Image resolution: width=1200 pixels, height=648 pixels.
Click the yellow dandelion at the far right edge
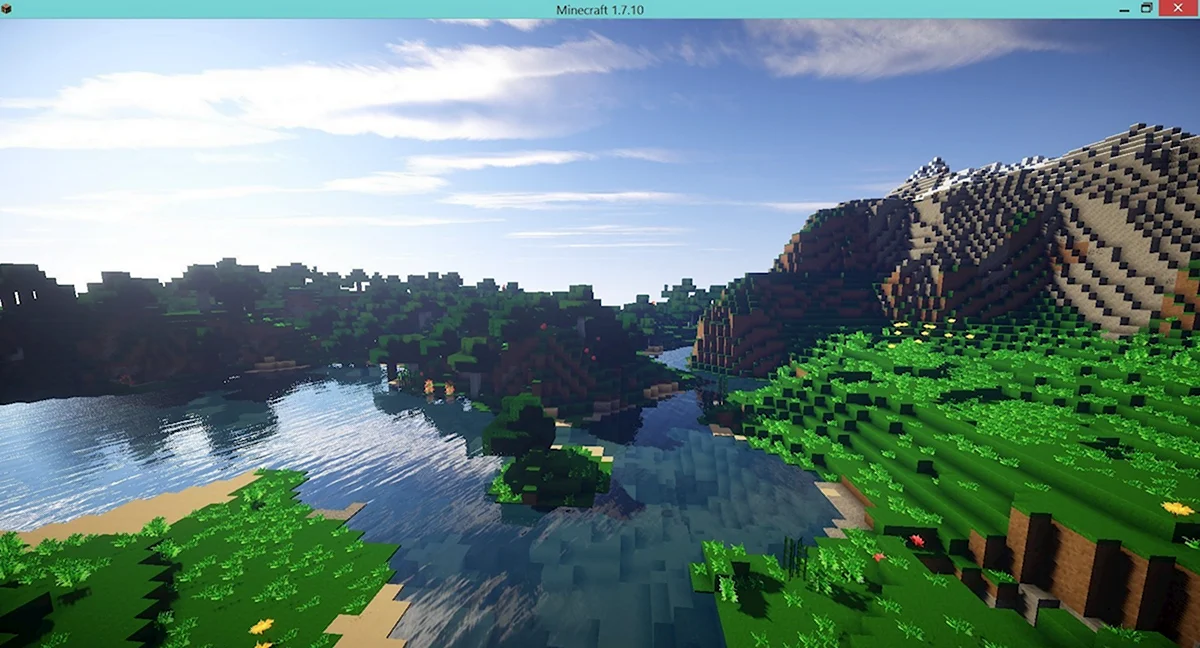(x=1177, y=508)
